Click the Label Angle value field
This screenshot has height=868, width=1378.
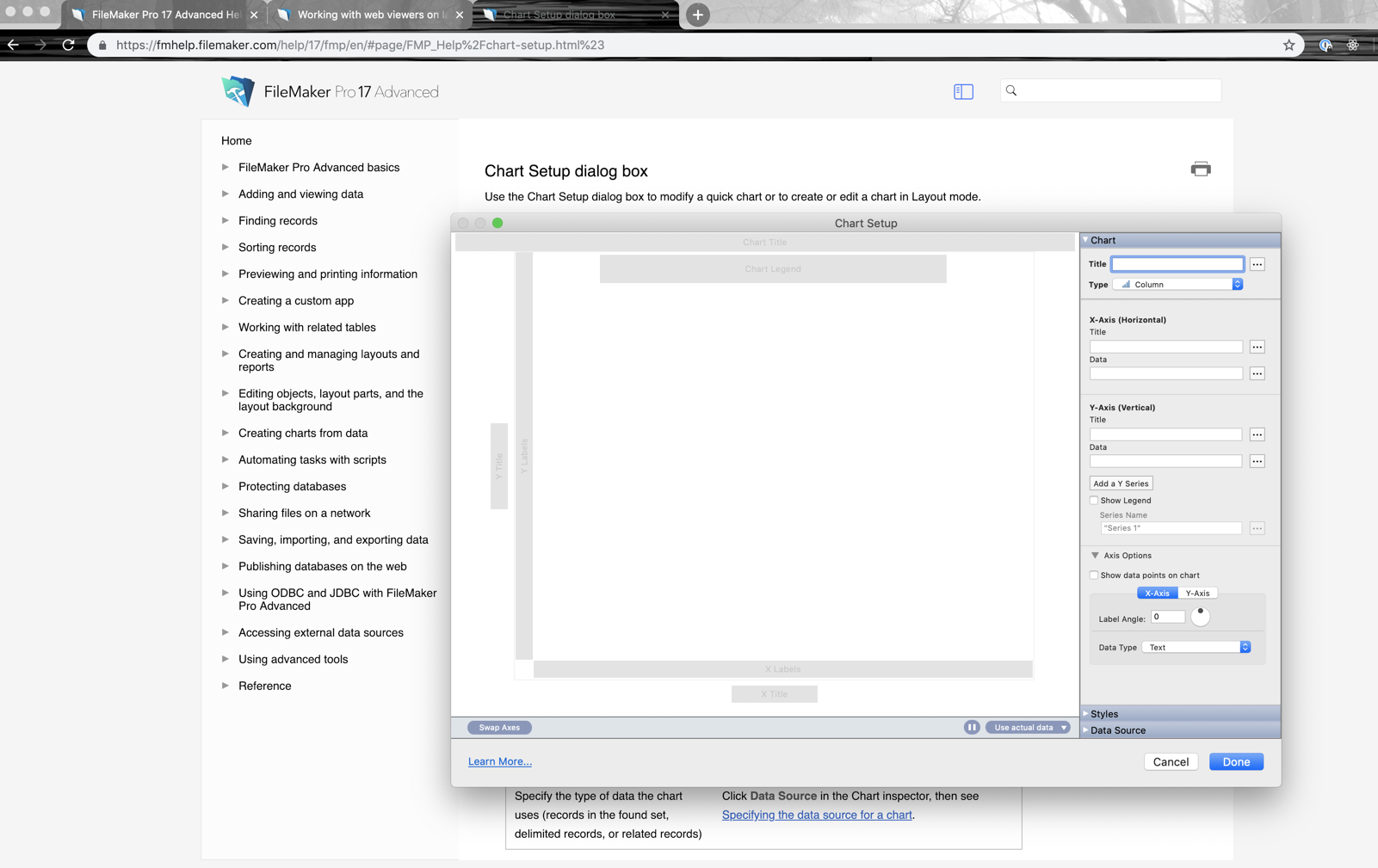point(1168,617)
